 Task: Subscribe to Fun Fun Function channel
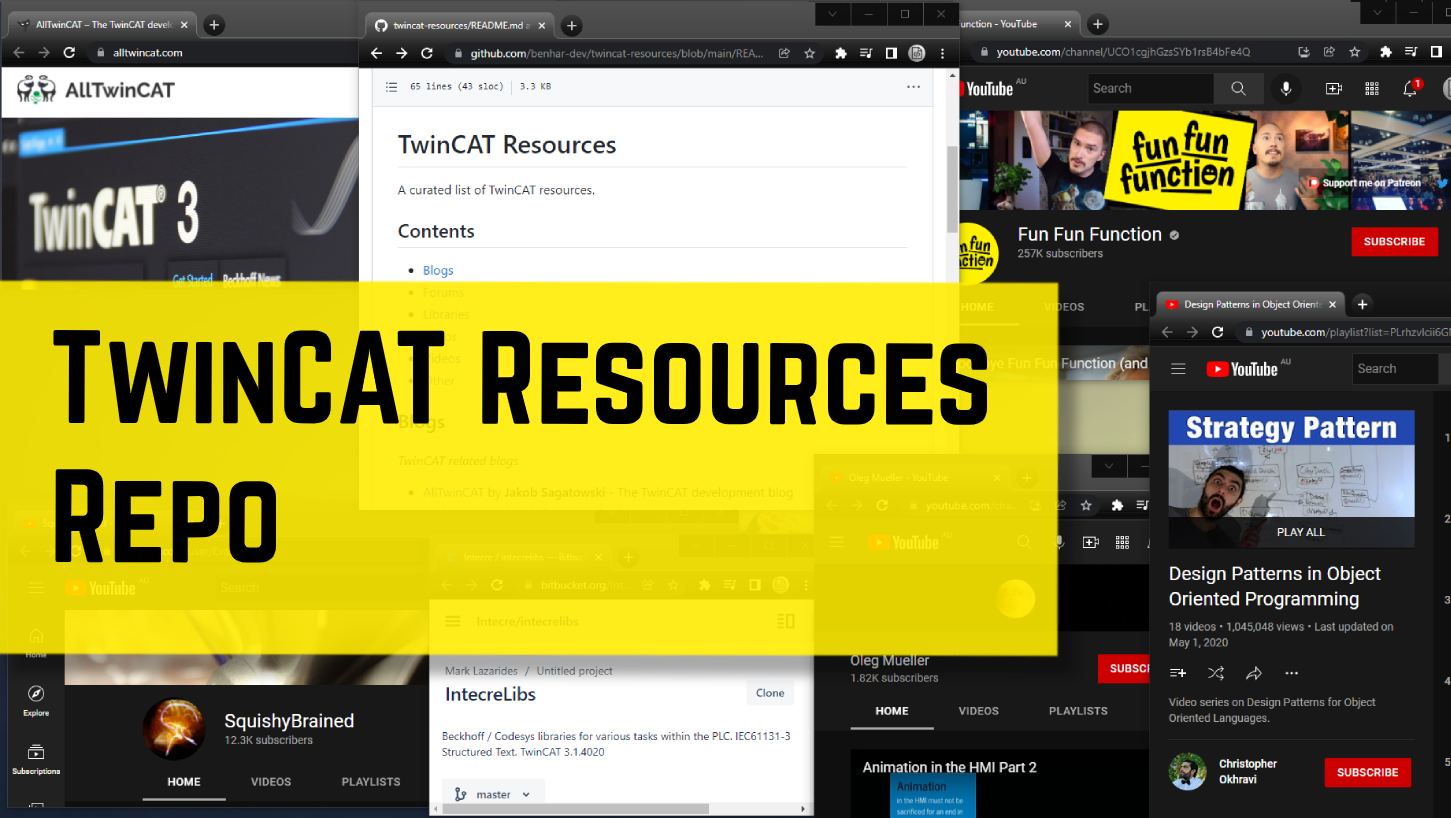point(1394,242)
